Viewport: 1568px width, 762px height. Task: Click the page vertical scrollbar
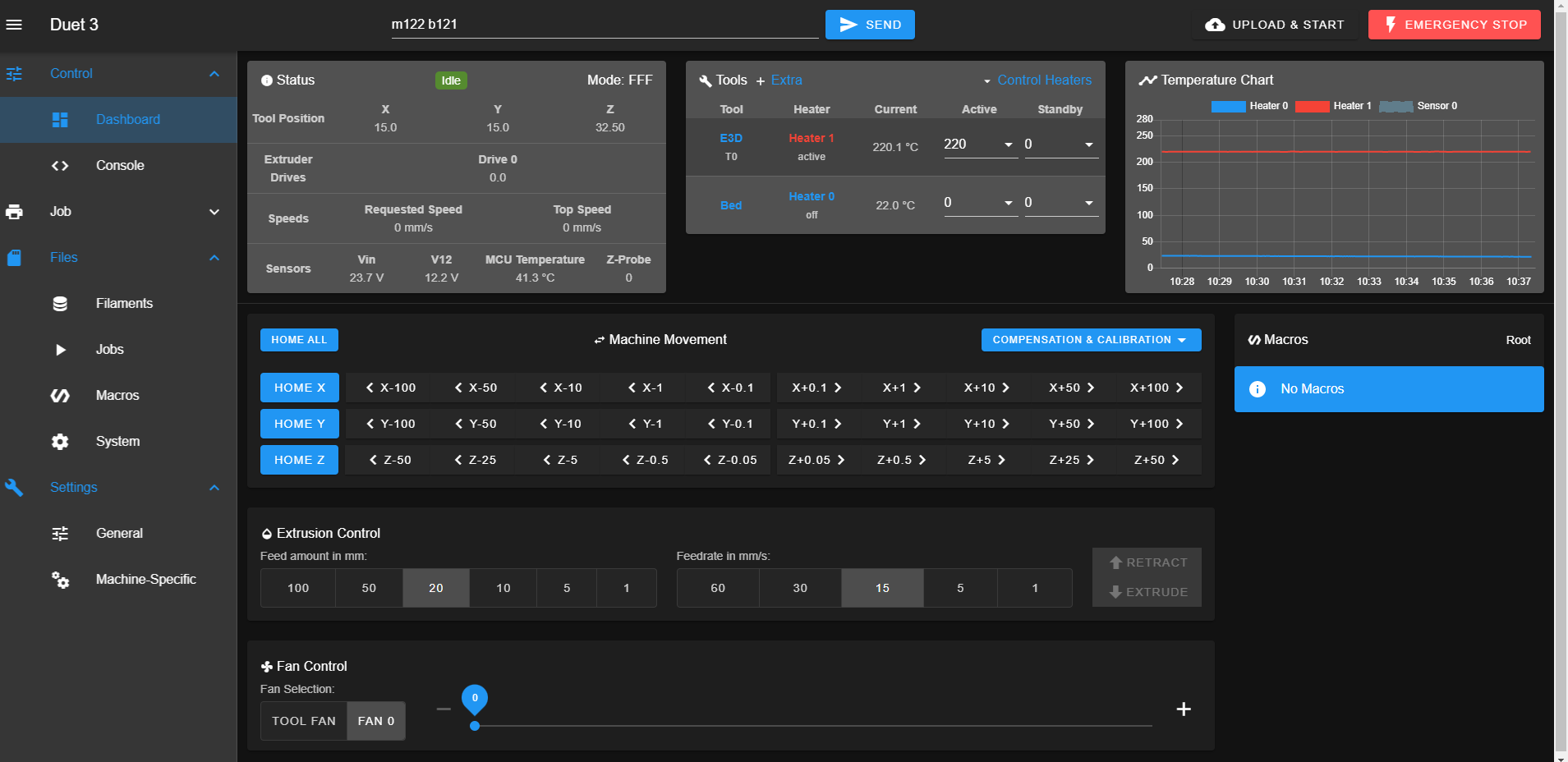click(1561, 381)
